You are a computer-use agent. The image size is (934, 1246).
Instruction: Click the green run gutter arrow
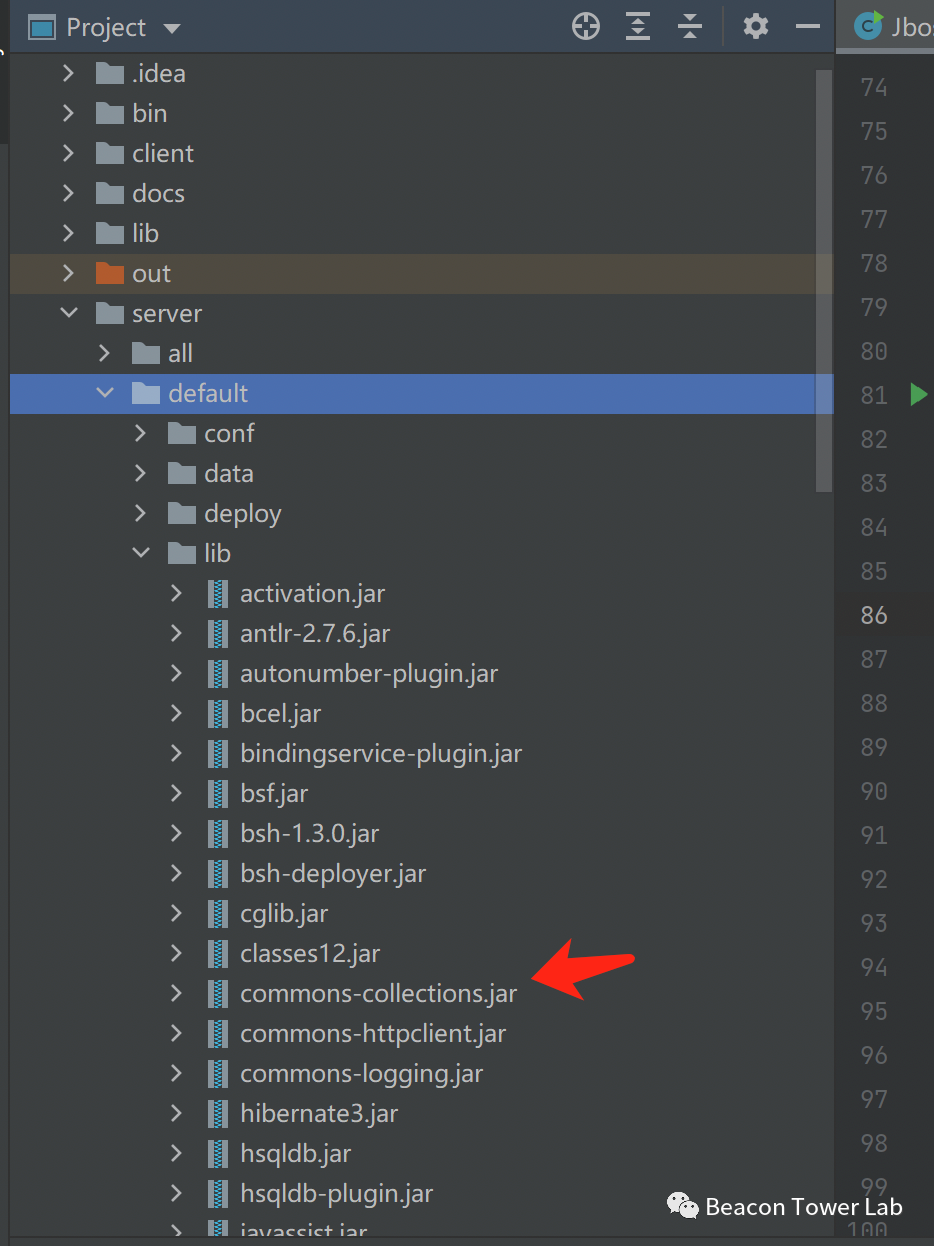pyautogui.click(x=919, y=394)
